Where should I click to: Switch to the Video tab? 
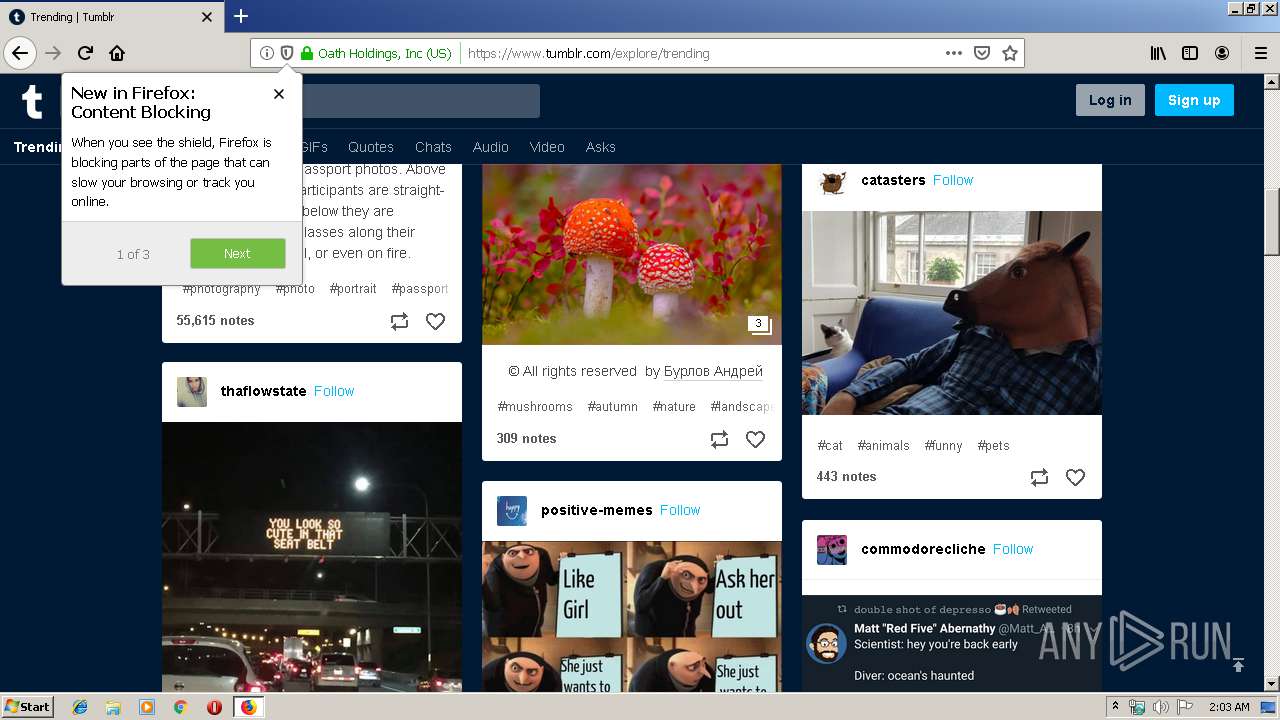547,147
